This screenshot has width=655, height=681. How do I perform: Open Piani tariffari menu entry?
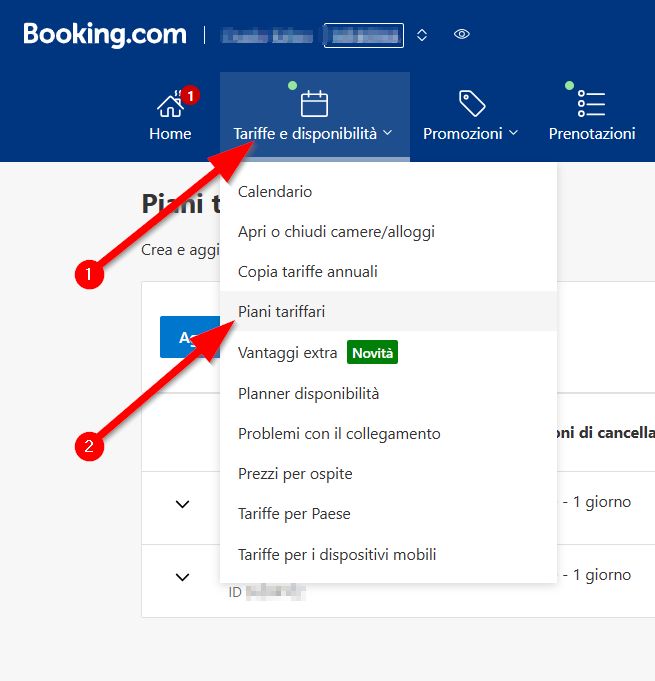388,311
